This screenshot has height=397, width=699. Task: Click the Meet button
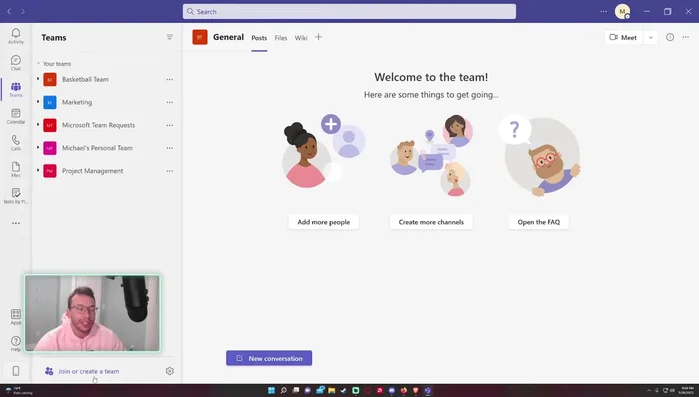click(x=624, y=37)
